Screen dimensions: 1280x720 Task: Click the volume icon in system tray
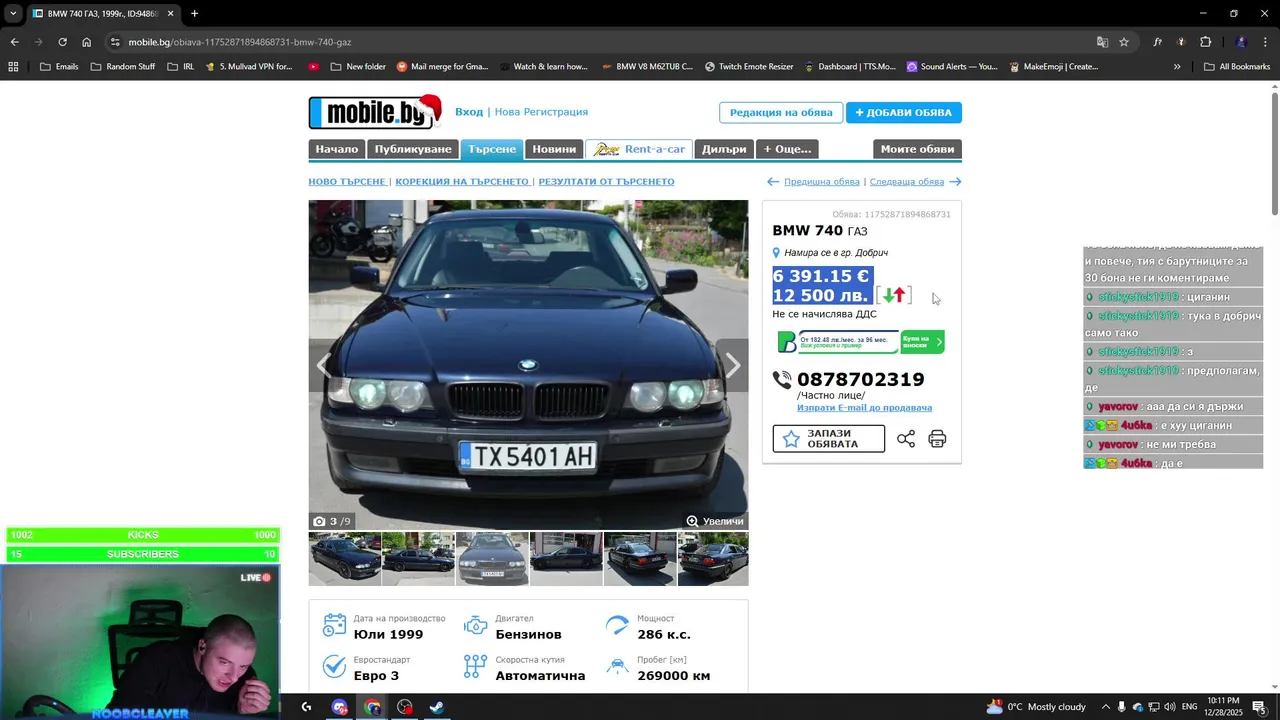1170,707
